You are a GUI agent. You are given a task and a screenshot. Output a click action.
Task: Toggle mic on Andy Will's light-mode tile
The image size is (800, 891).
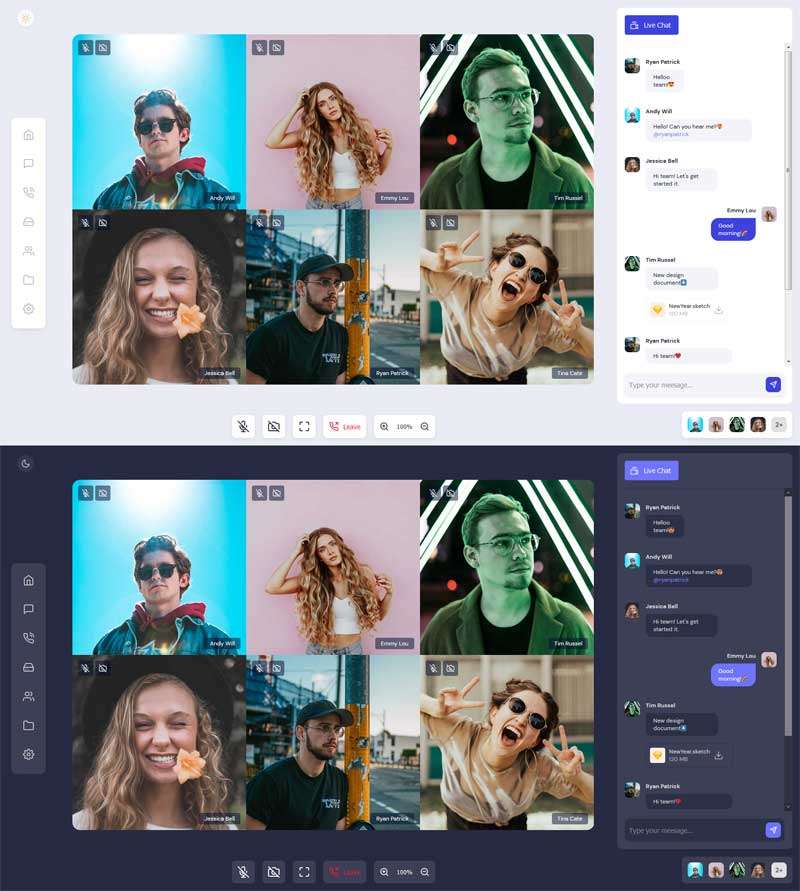(86, 48)
